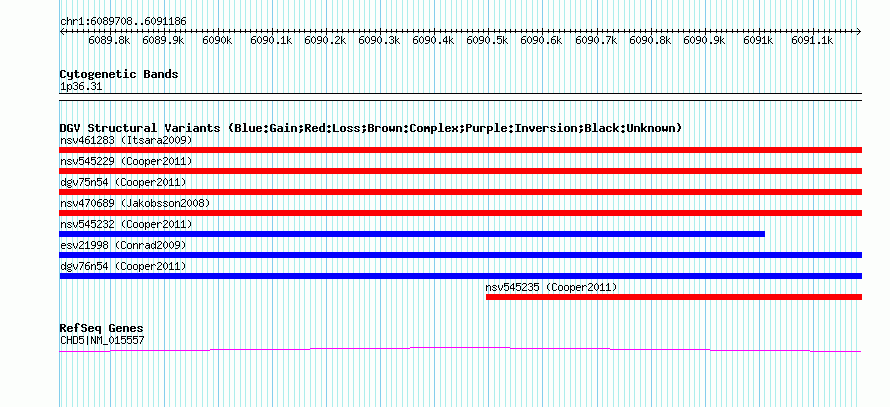Click the red loss bar under nsv545229
This screenshot has height=407, width=890.
[x=460, y=171]
